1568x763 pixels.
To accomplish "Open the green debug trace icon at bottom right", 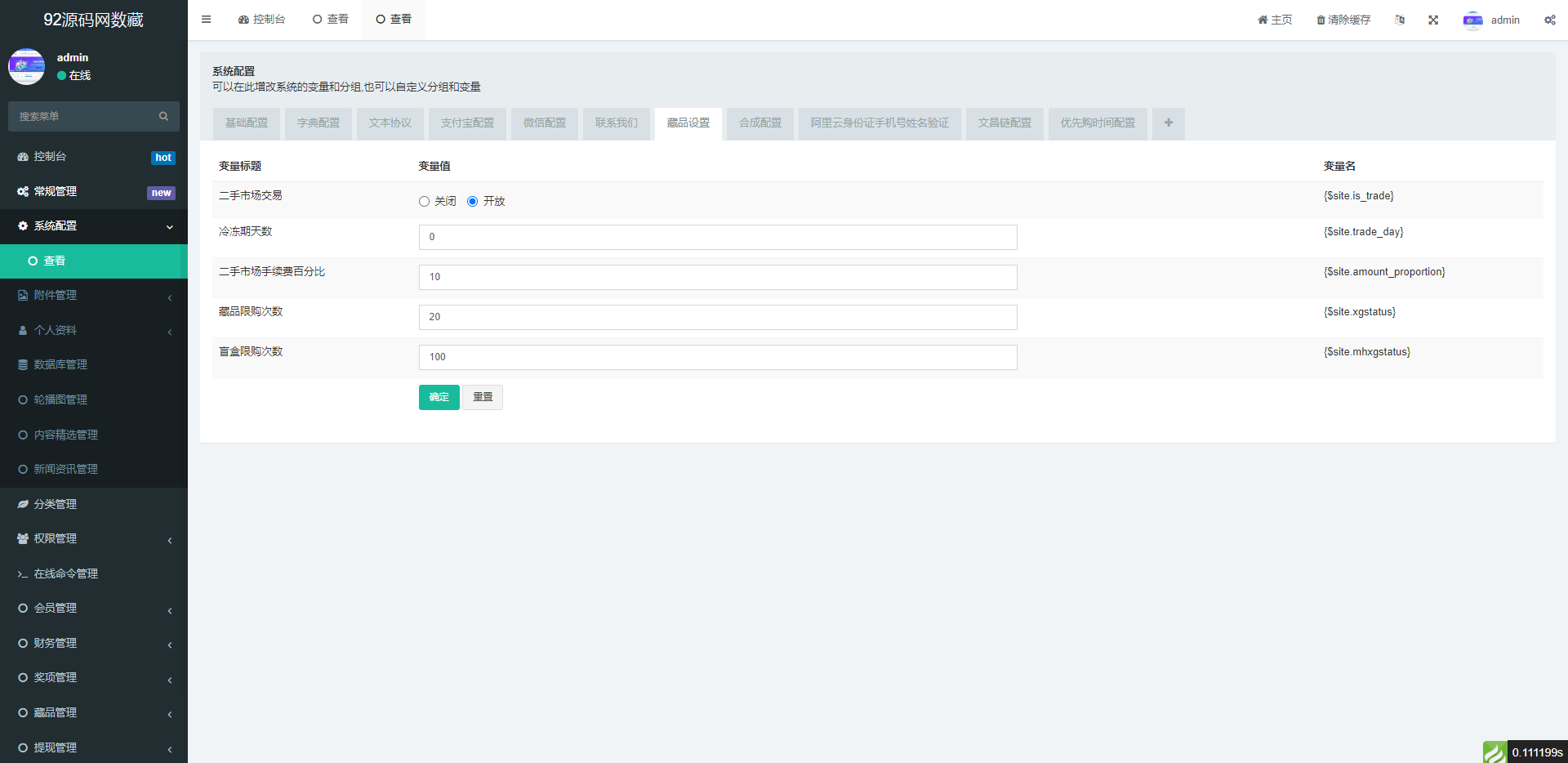I will [x=1494, y=752].
